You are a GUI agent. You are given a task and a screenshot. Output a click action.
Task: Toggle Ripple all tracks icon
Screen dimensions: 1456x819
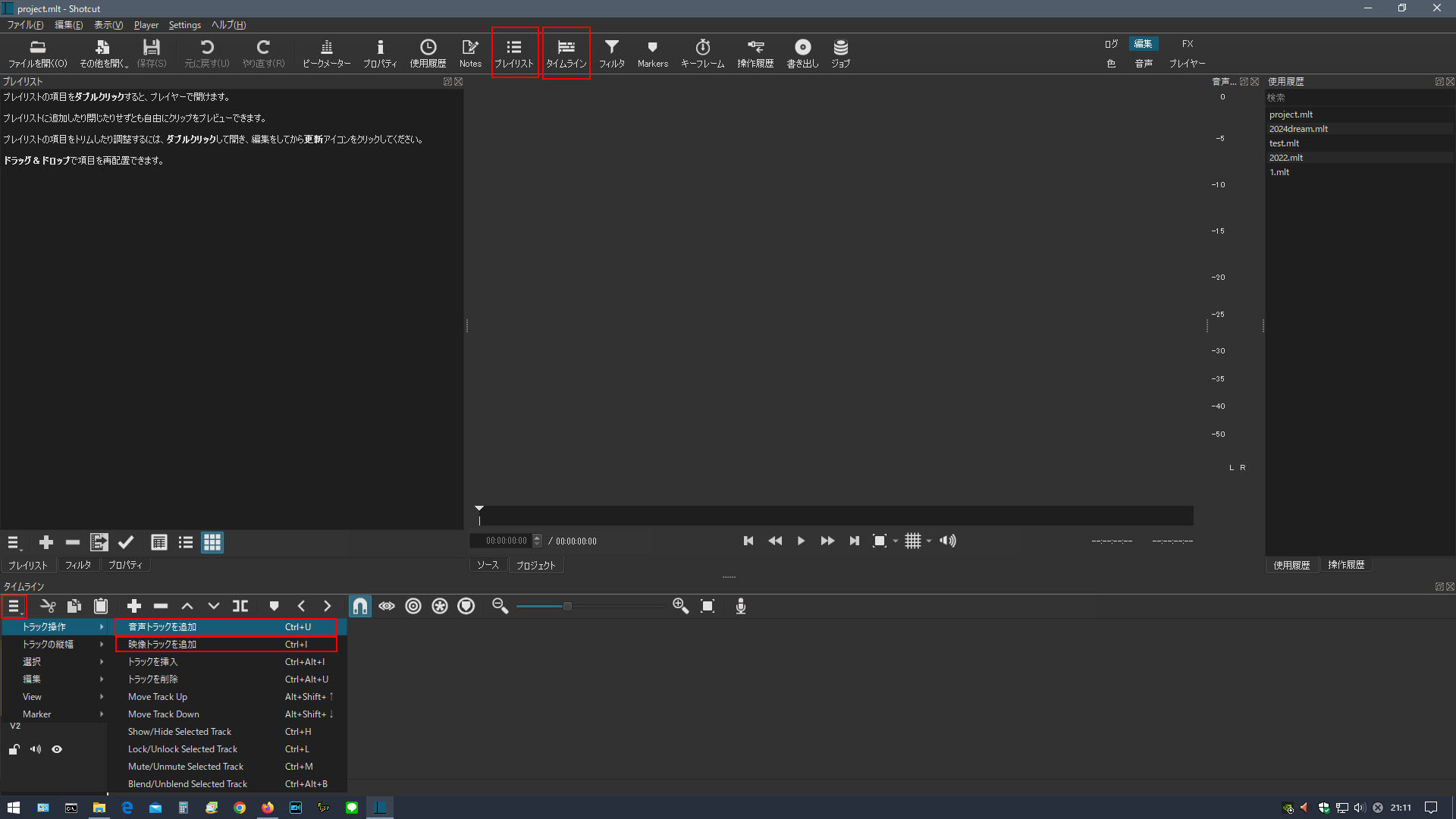pos(440,606)
